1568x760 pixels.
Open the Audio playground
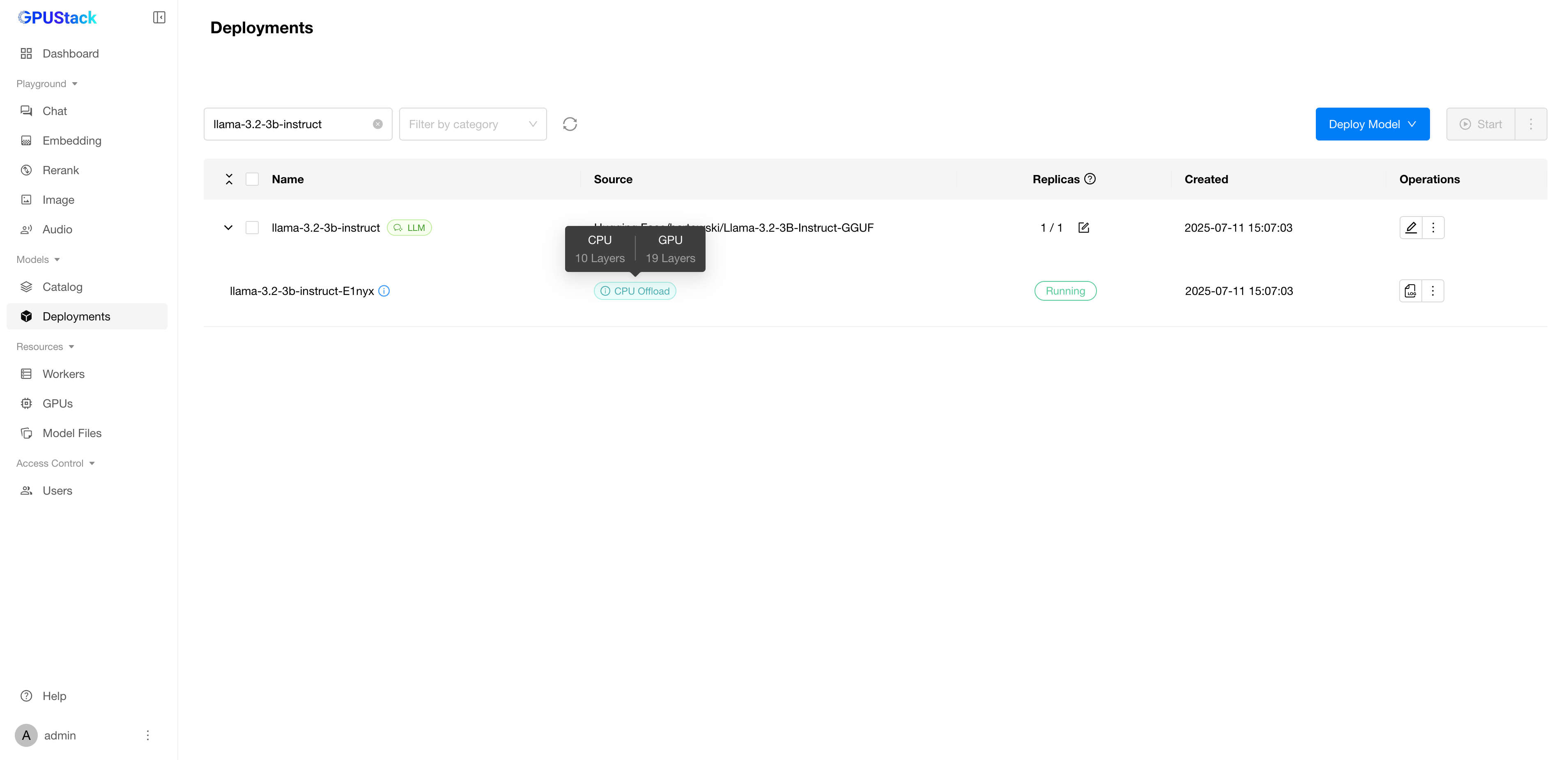click(x=87, y=229)
